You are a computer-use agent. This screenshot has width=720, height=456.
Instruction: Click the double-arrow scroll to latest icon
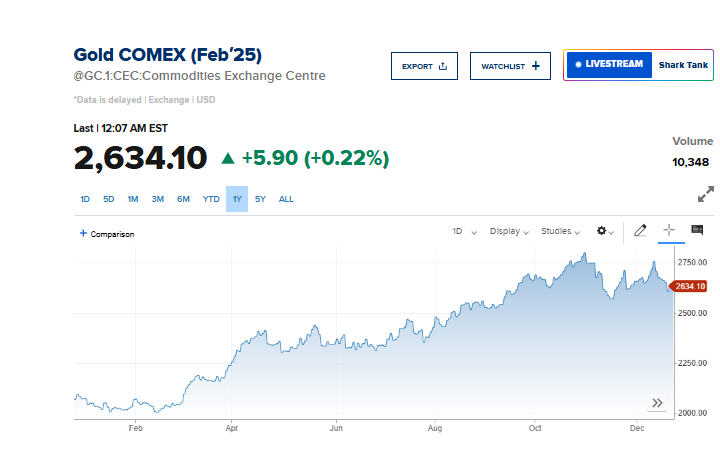point(657,403)
